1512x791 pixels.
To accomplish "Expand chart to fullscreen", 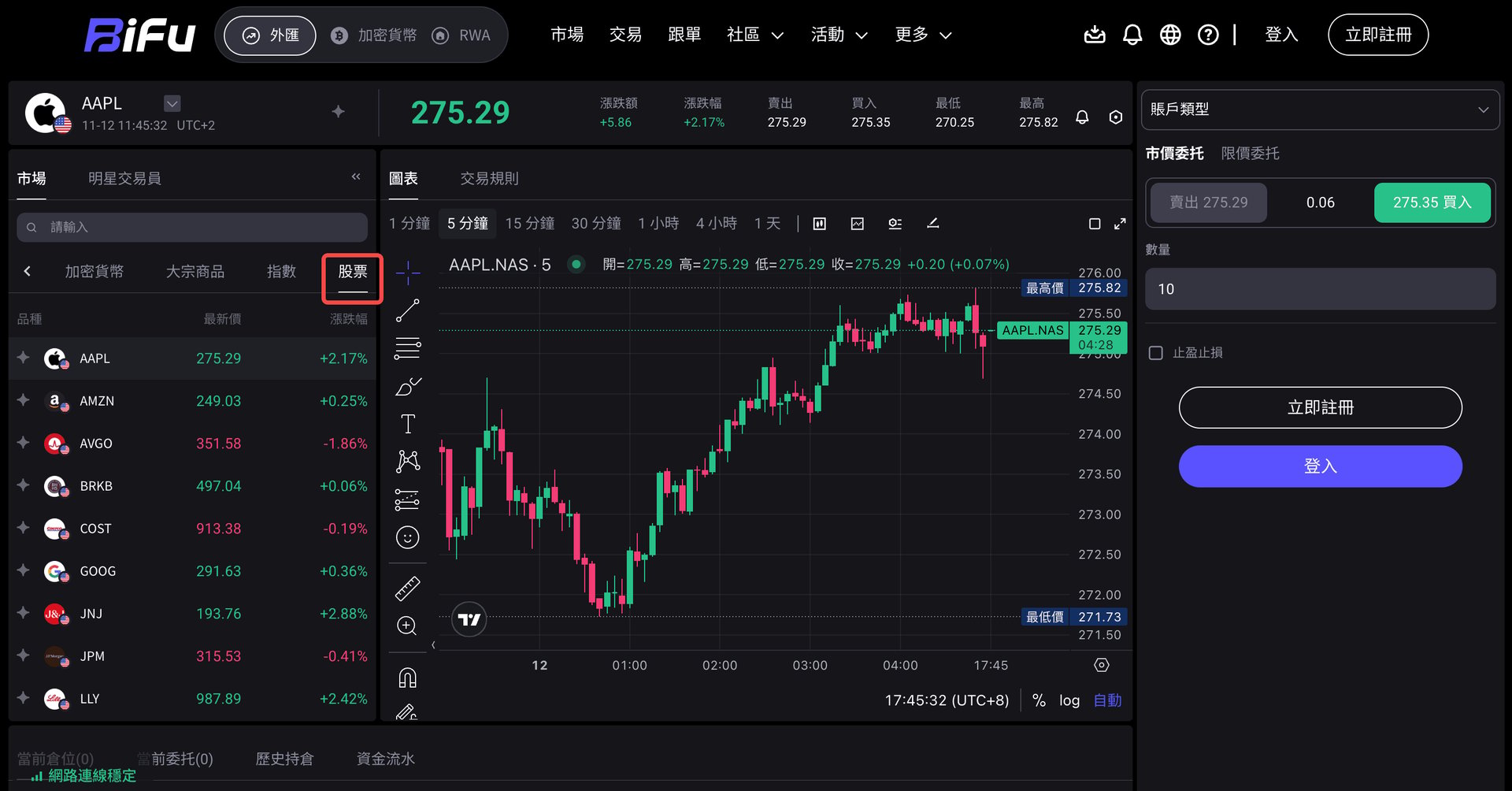I will pyautogui.click(x=1120, y=224).
